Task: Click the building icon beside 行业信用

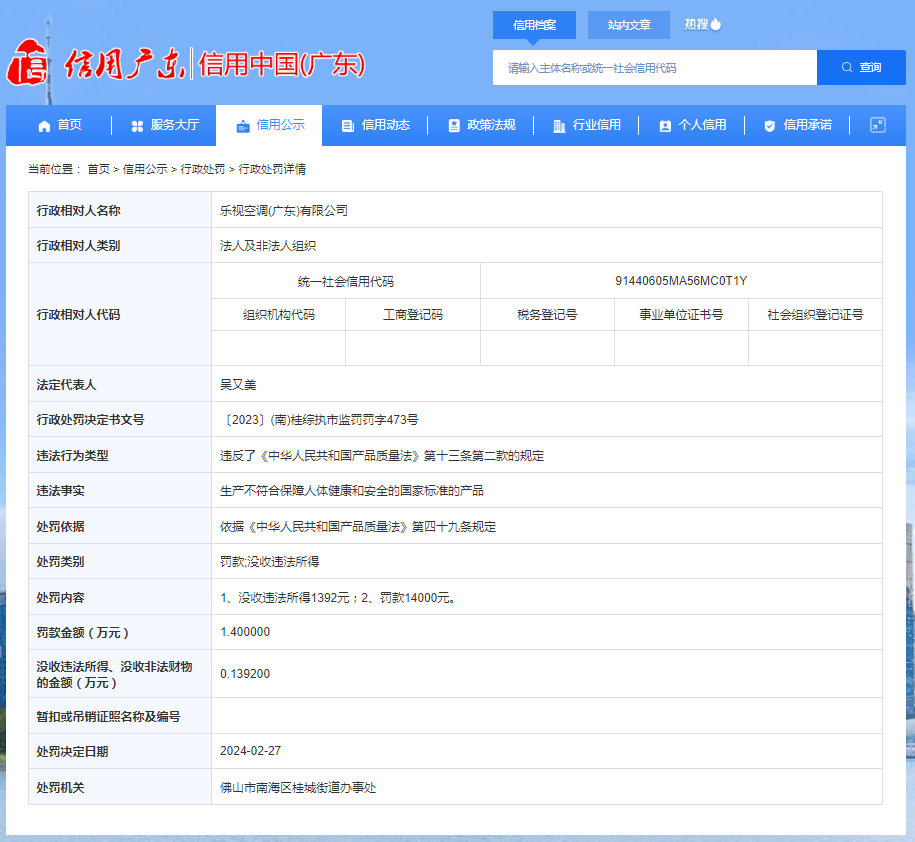Action: (559, 126)
